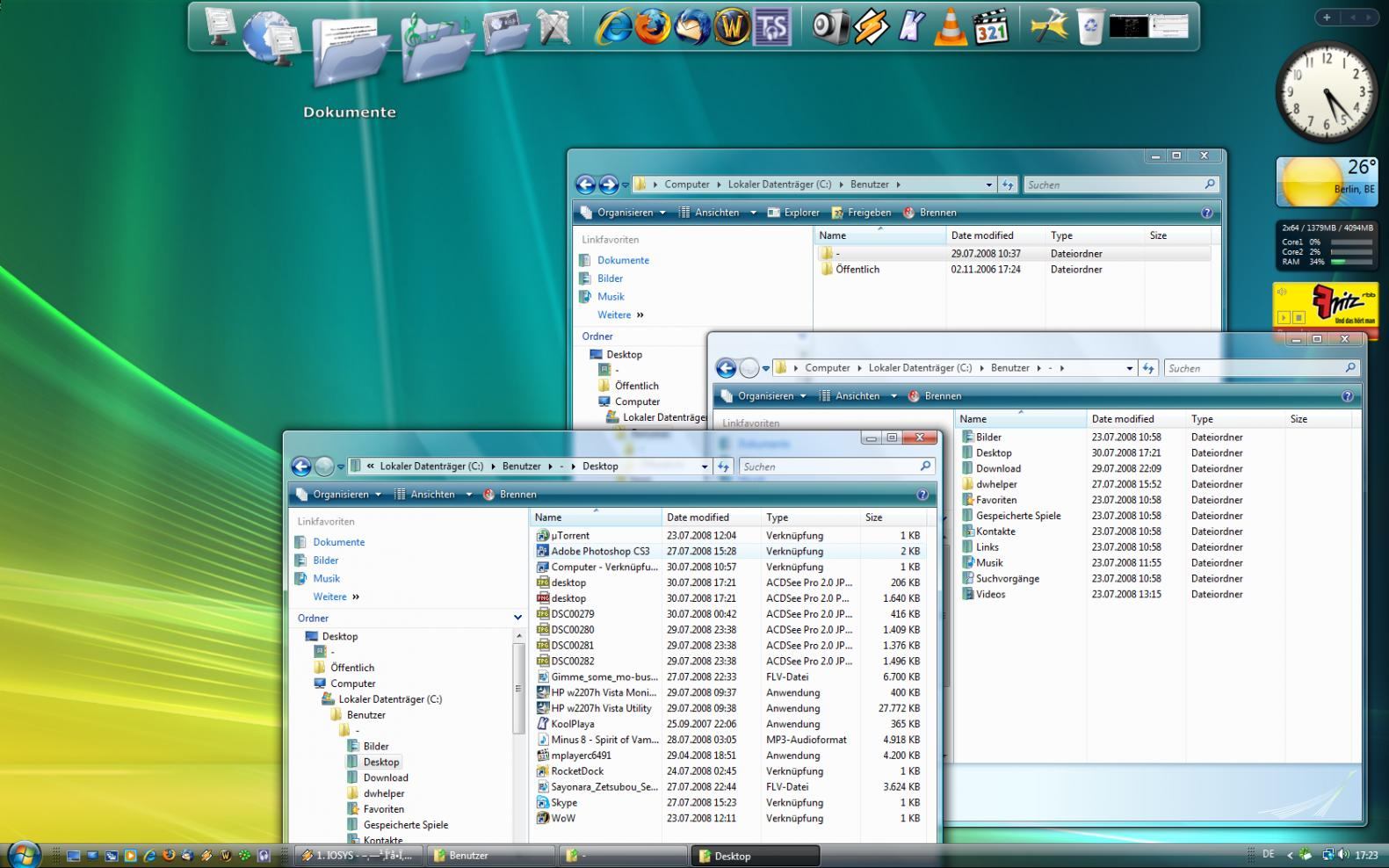Screen dimensions: 1389x868
Task: Click the Windows Start orb
Action: (23, 853)
